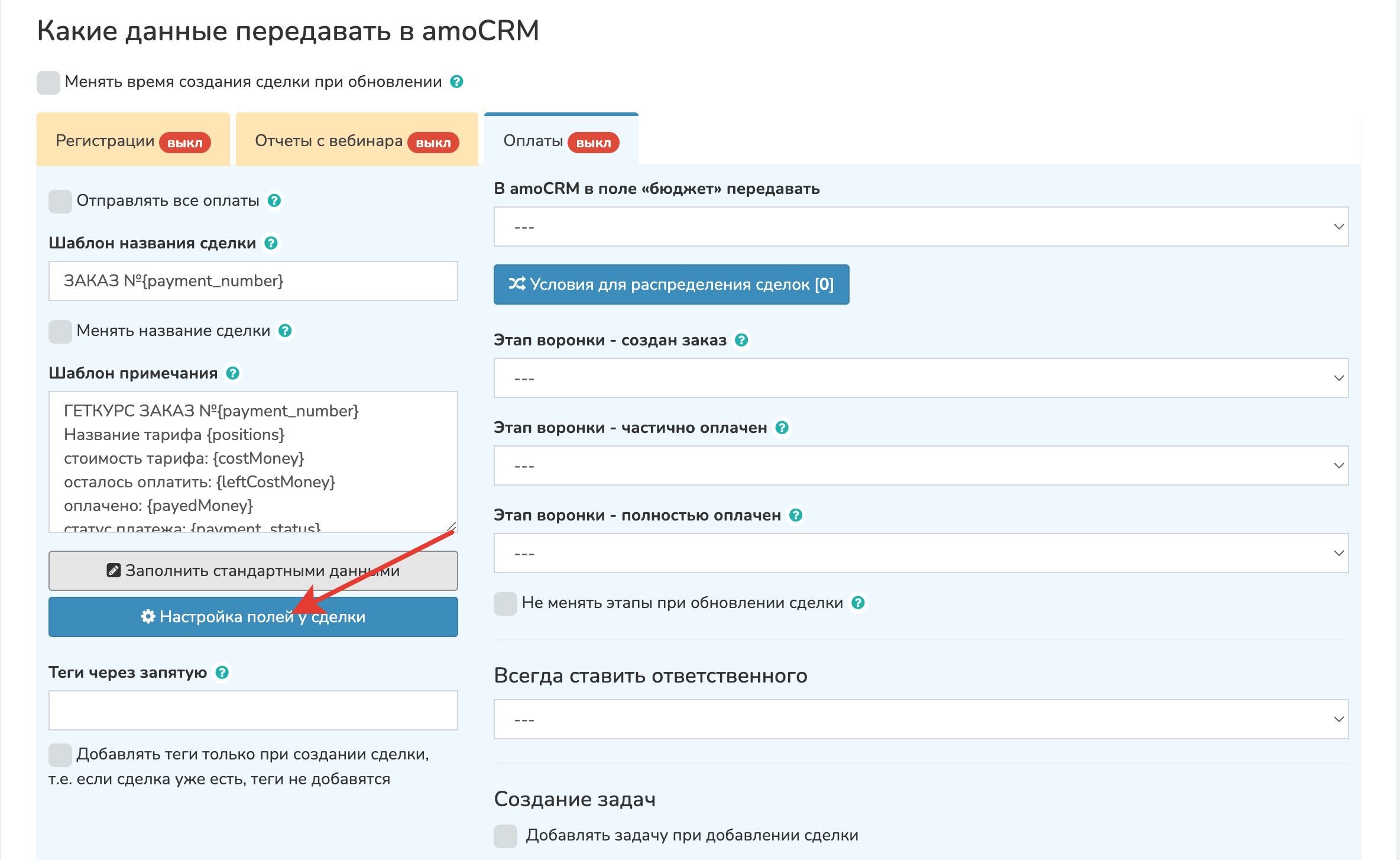Image resolution: width=1400 pixels, height=860 pixels.
Task: Click help icon beside 'Шаблон названия сделки'
Action: click(271, 243)
